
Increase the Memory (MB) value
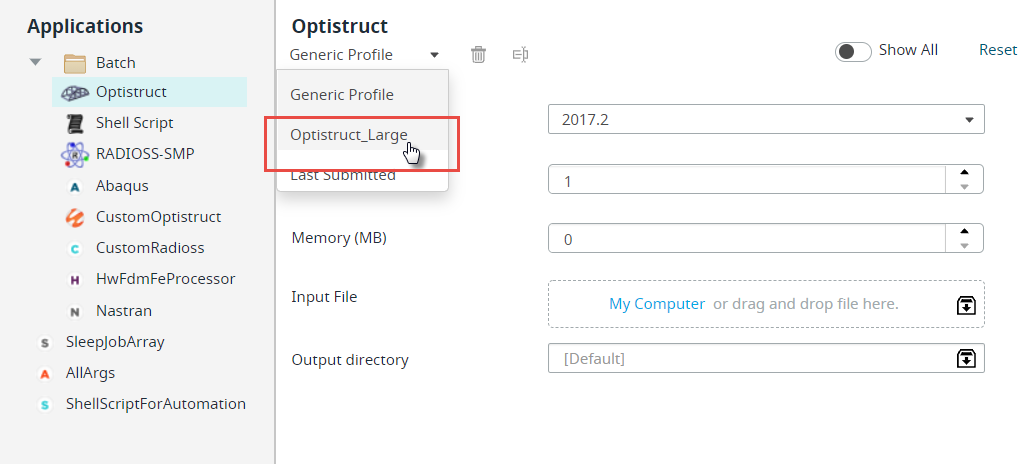tap(964, 231)
